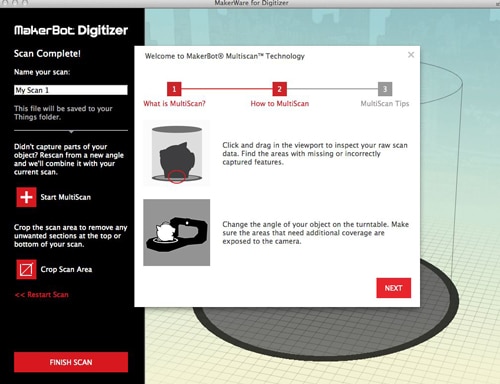Screen dimensions: 500x384
Task: Select step 2 numbered marker
Action: 279,89
